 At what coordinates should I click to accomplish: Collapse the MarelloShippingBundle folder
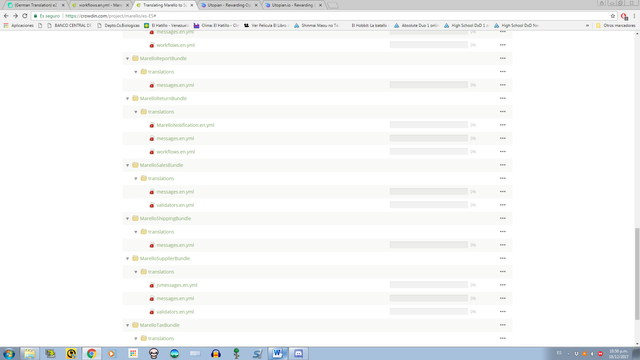pyautogui.click(x=127, y=218)
